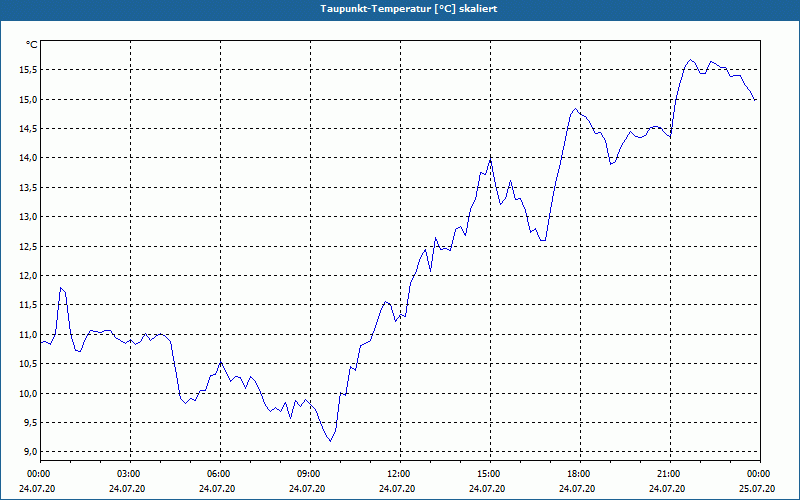Click the '11,5' y-axis label
Screen dimensions: 800x500
(x=28, y=305)
